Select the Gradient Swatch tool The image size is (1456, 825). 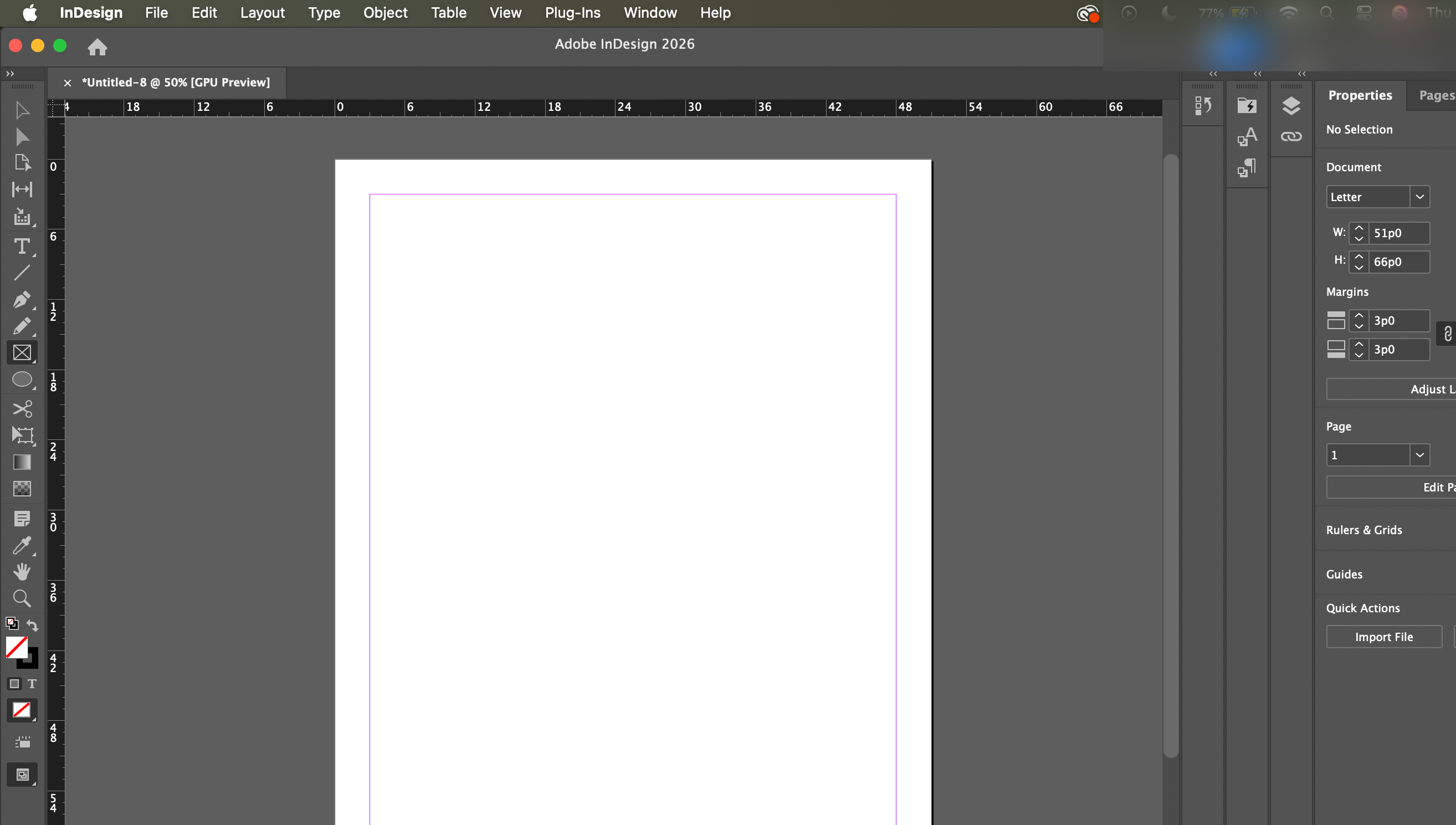pos(22,462)
